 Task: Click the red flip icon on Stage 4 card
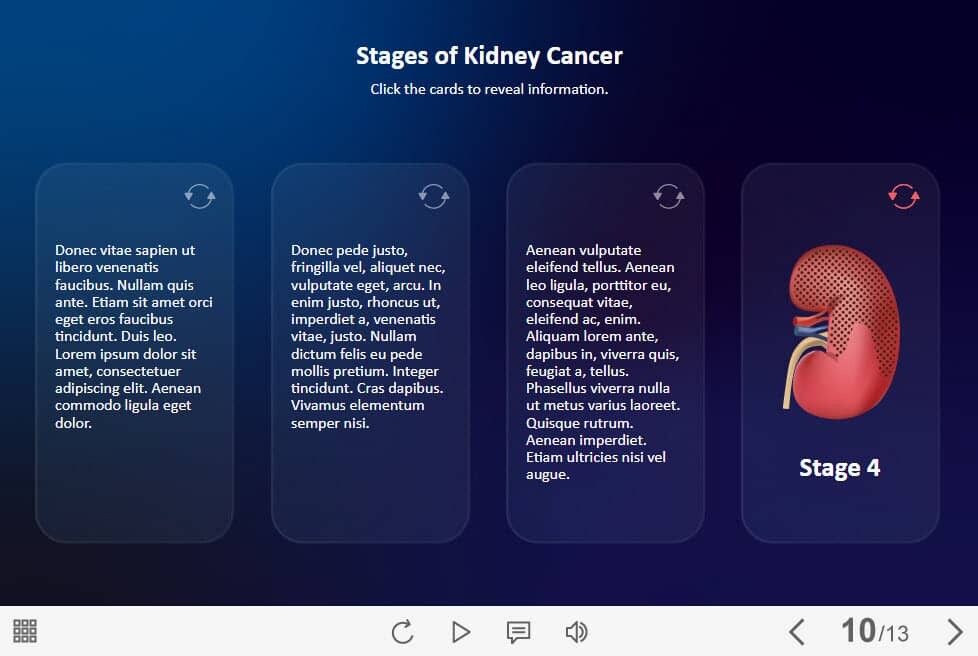click(904, 195)
